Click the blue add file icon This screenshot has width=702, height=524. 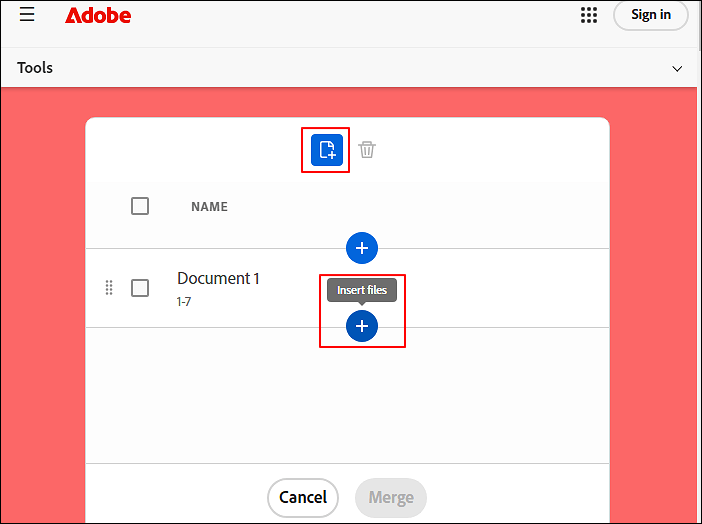point(326,150)
